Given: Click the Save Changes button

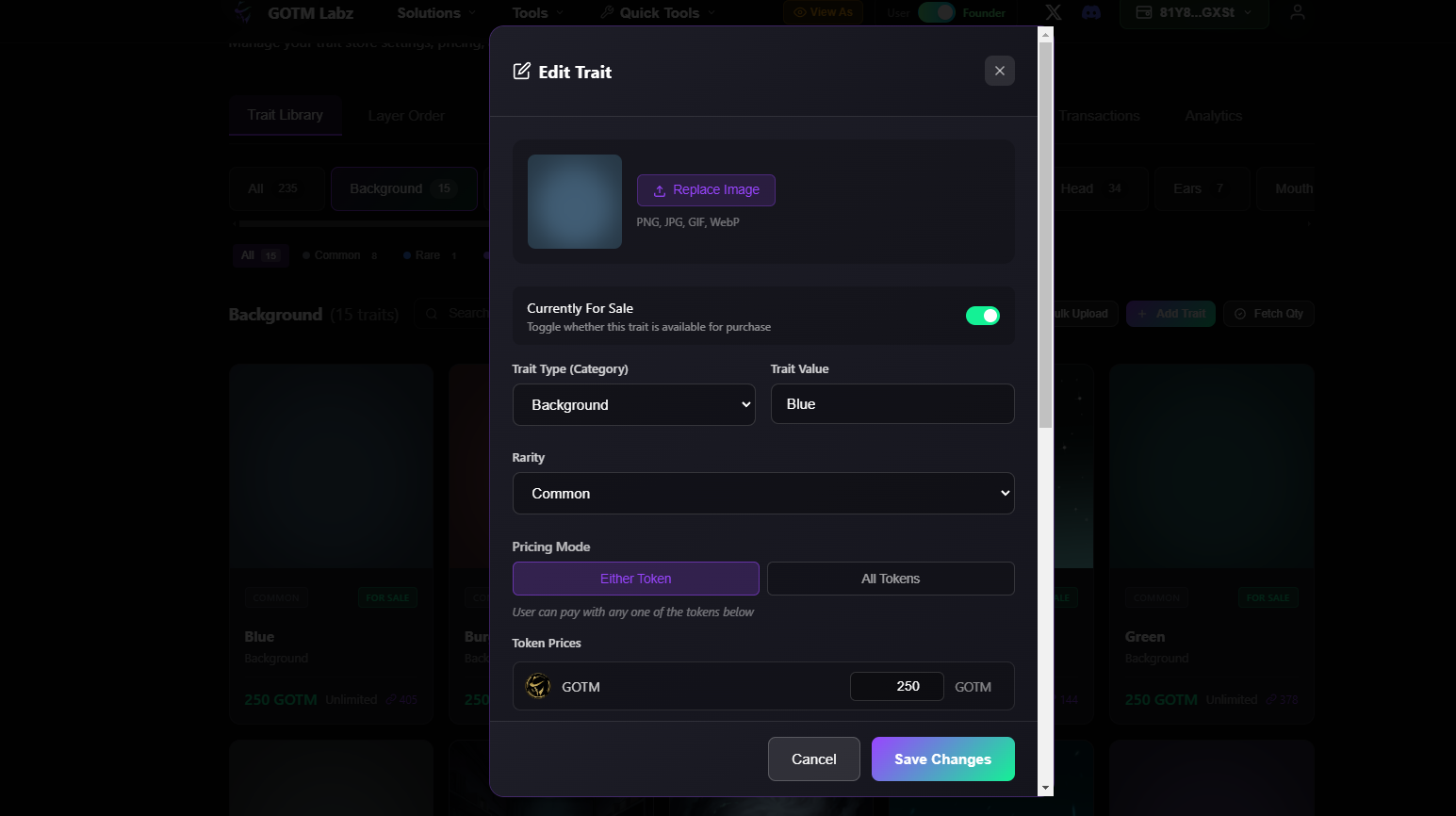Looking at the screenshot, I should point(942,759).
